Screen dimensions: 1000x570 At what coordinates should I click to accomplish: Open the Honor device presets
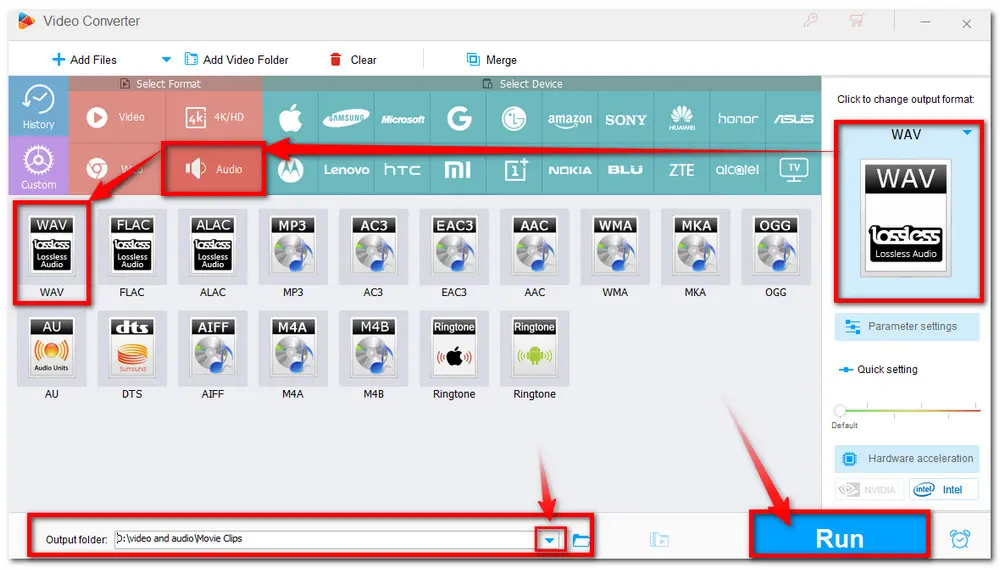737,118
